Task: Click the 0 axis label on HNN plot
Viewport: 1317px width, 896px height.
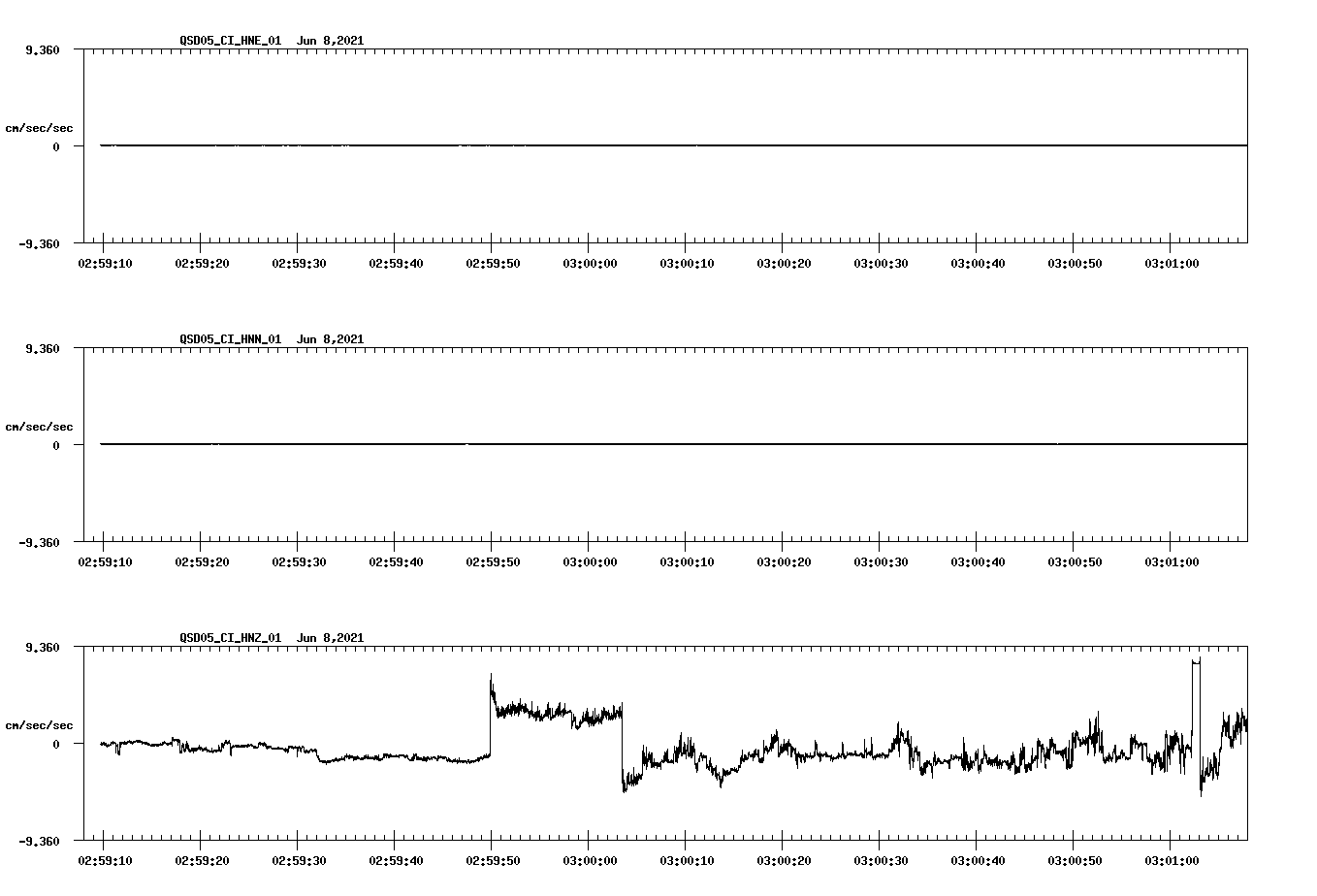Action: pos(56,445)
